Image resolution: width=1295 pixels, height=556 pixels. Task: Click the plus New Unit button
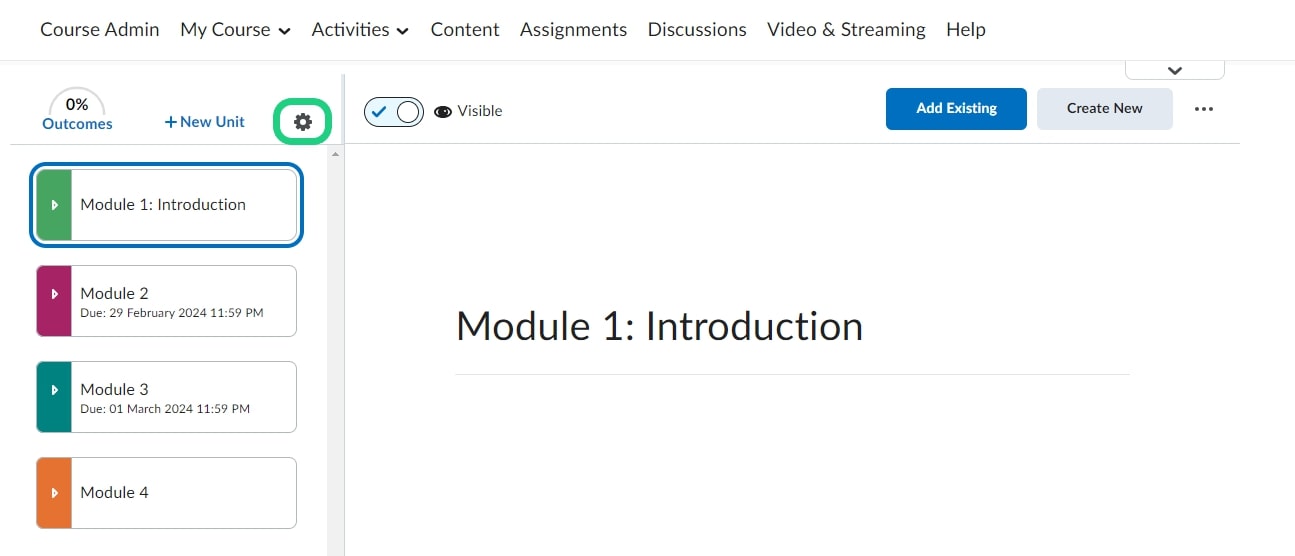click(205, 122)
